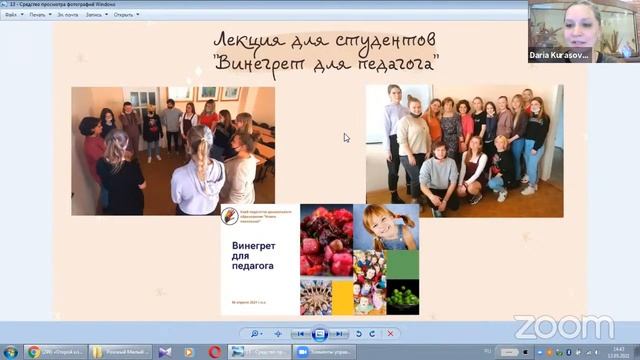Rotate the photo clockwise

pyautogui.click(x=372, y=334)
